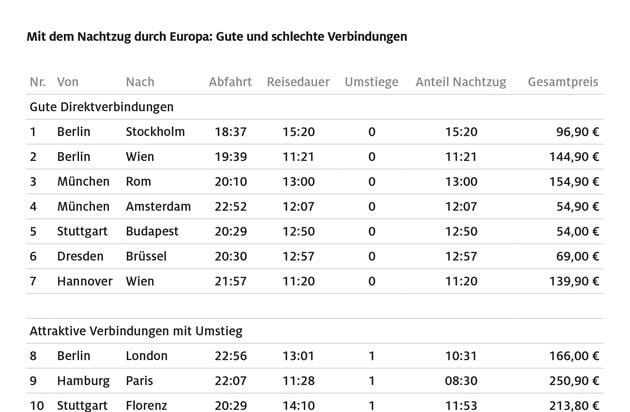This screenshot has height=412, width=630.
Task: Select the Dresden origin cell
Action: [x=80, y=256]
